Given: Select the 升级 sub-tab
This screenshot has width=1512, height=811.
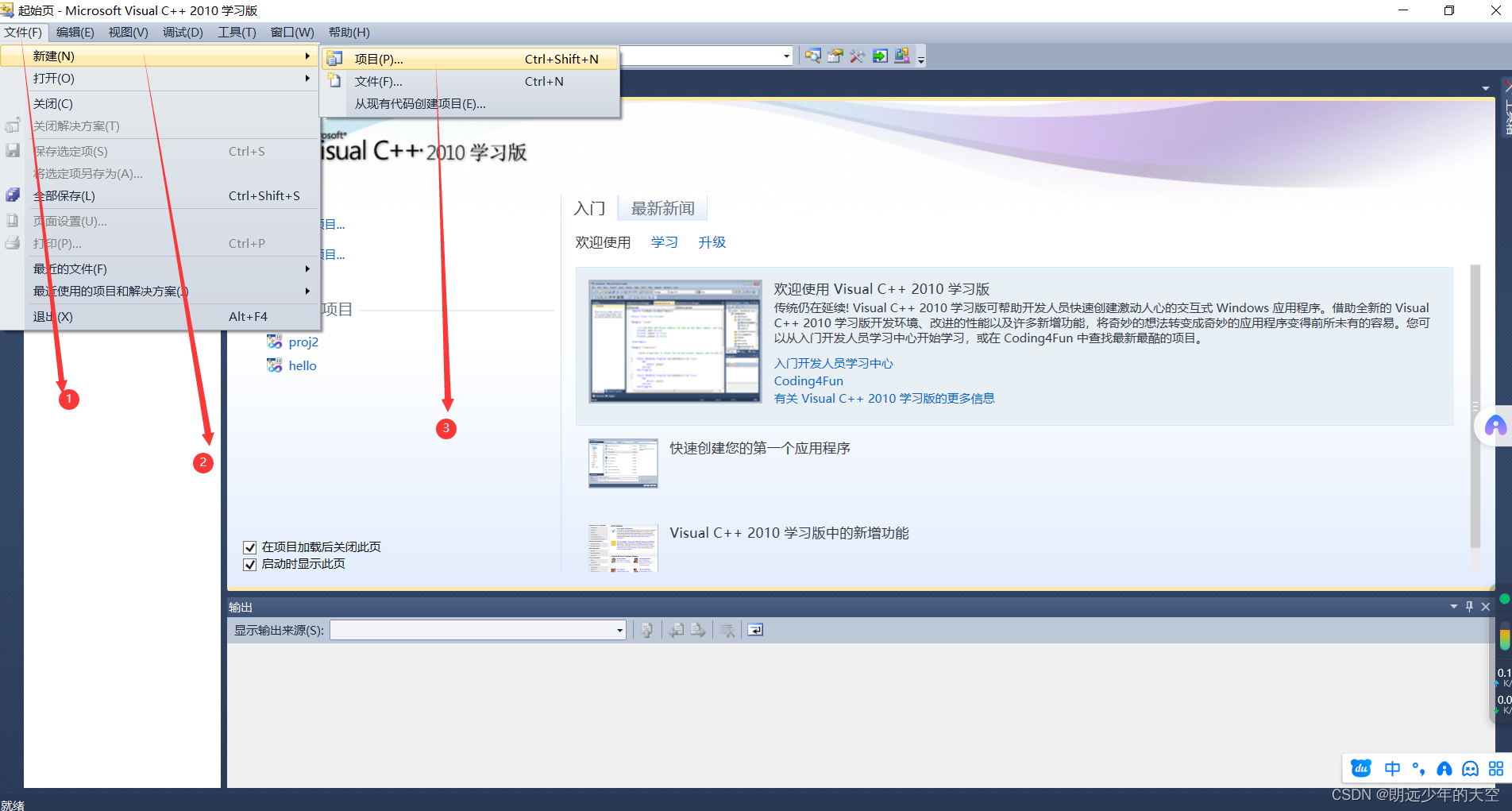Looking at the screenshot, I should pos(712,242).
